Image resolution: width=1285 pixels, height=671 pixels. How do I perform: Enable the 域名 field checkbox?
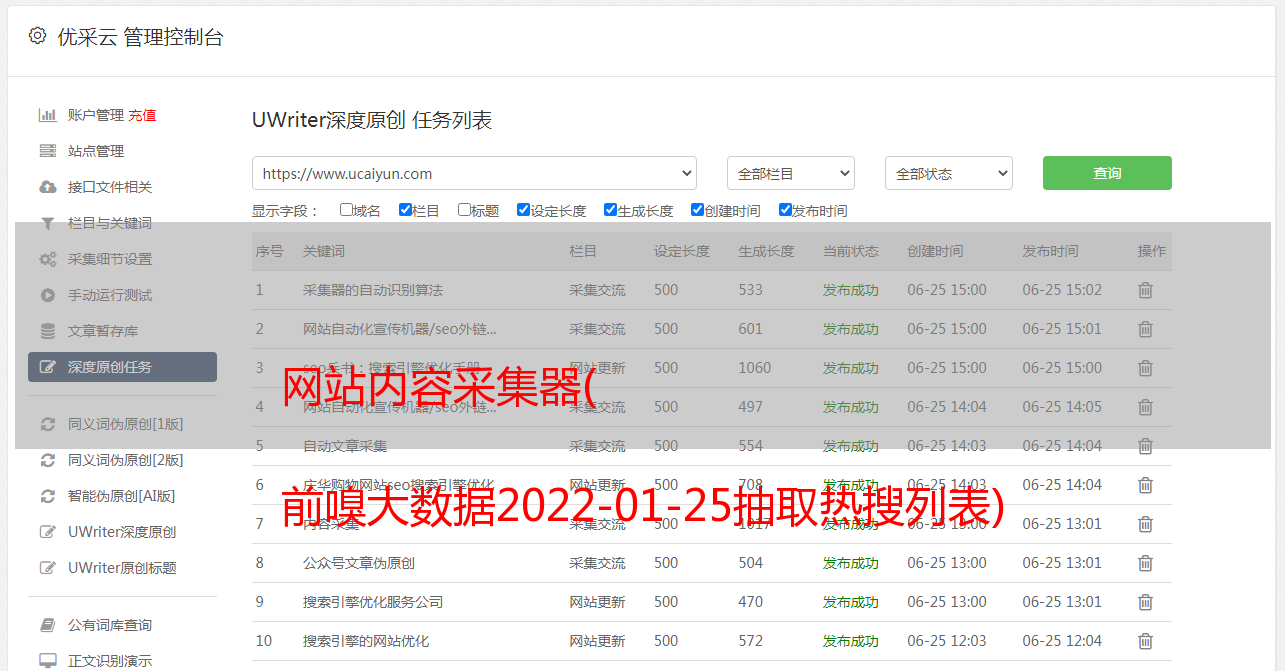[x=346, y=210]
